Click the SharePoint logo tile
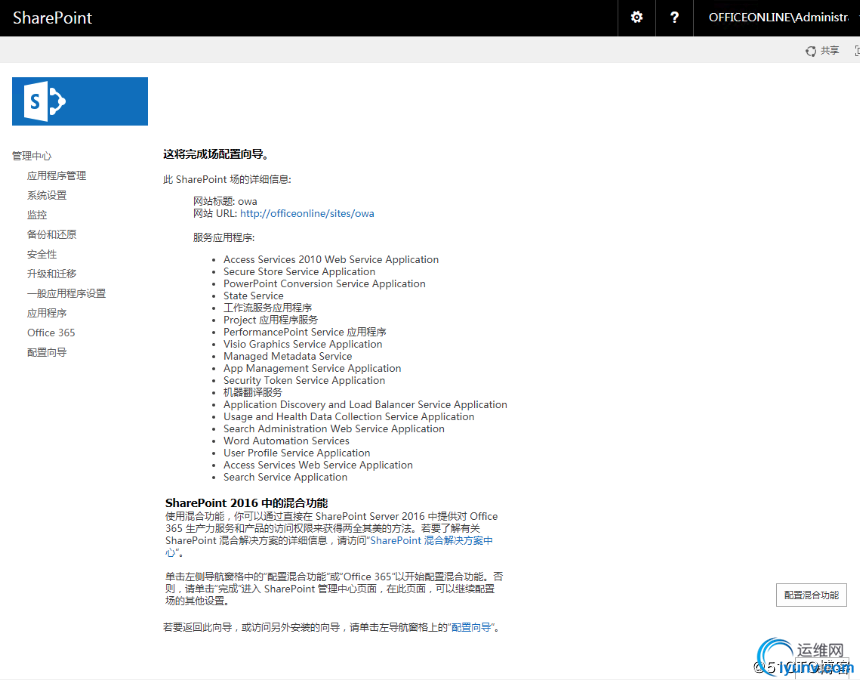 tap(80, 101)
